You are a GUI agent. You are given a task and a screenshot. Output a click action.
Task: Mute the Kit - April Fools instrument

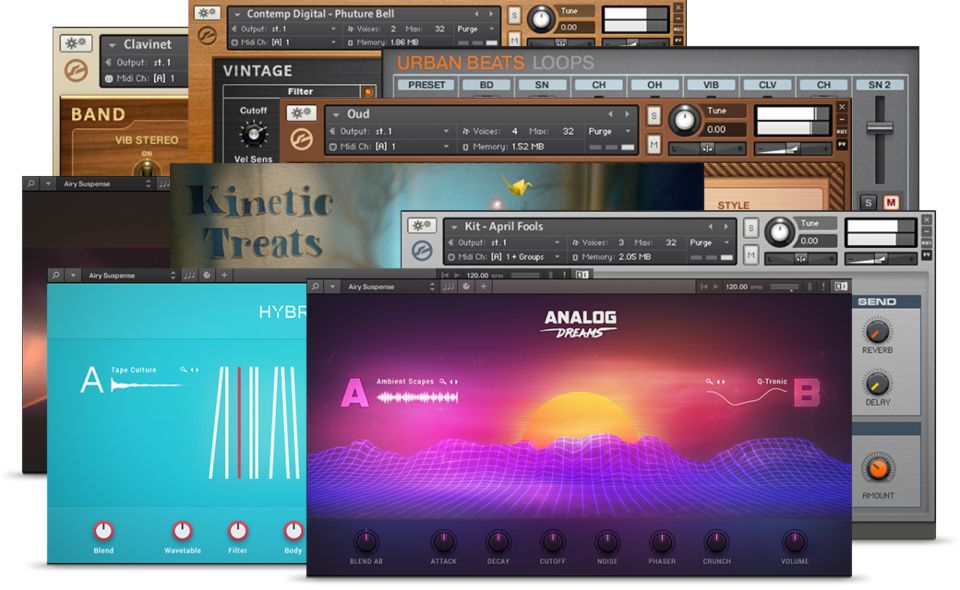753,257
